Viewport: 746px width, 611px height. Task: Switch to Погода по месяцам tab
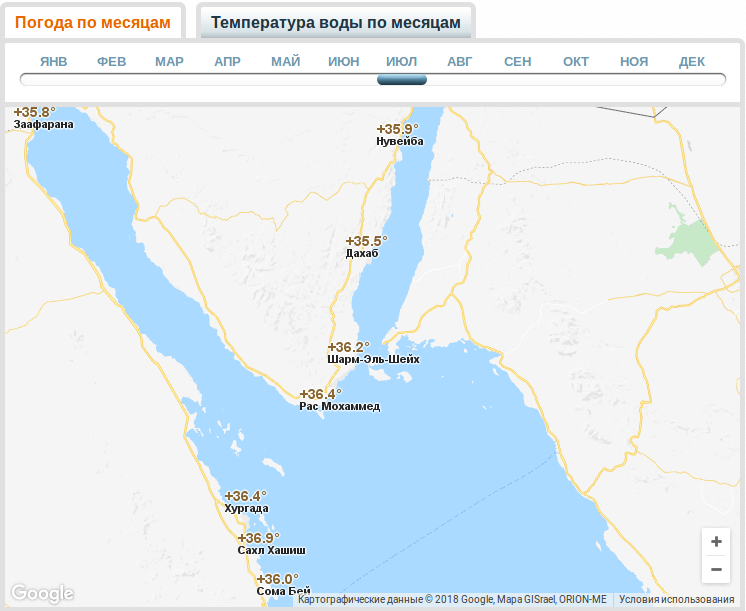(x=93, y=22)
